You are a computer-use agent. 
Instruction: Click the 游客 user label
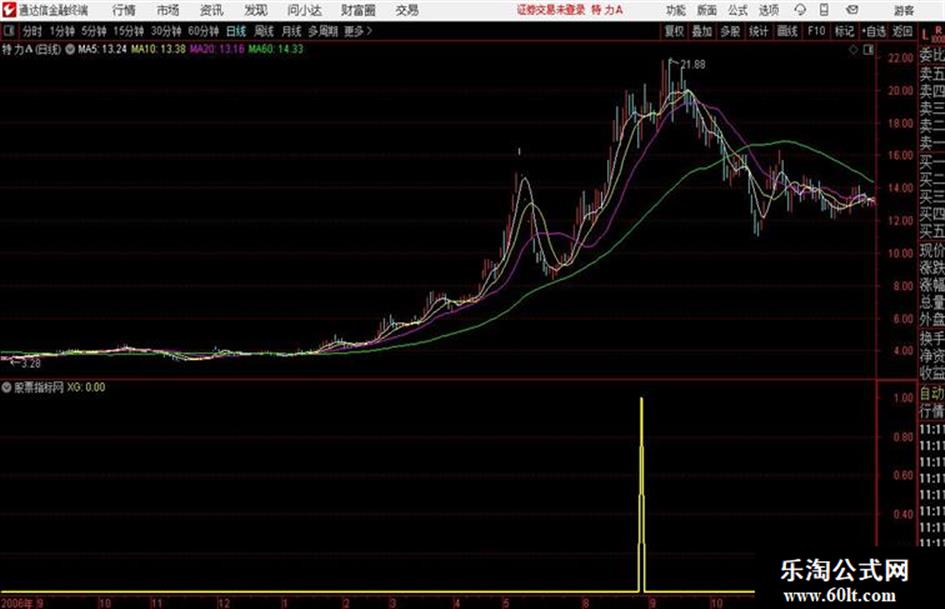903,10
